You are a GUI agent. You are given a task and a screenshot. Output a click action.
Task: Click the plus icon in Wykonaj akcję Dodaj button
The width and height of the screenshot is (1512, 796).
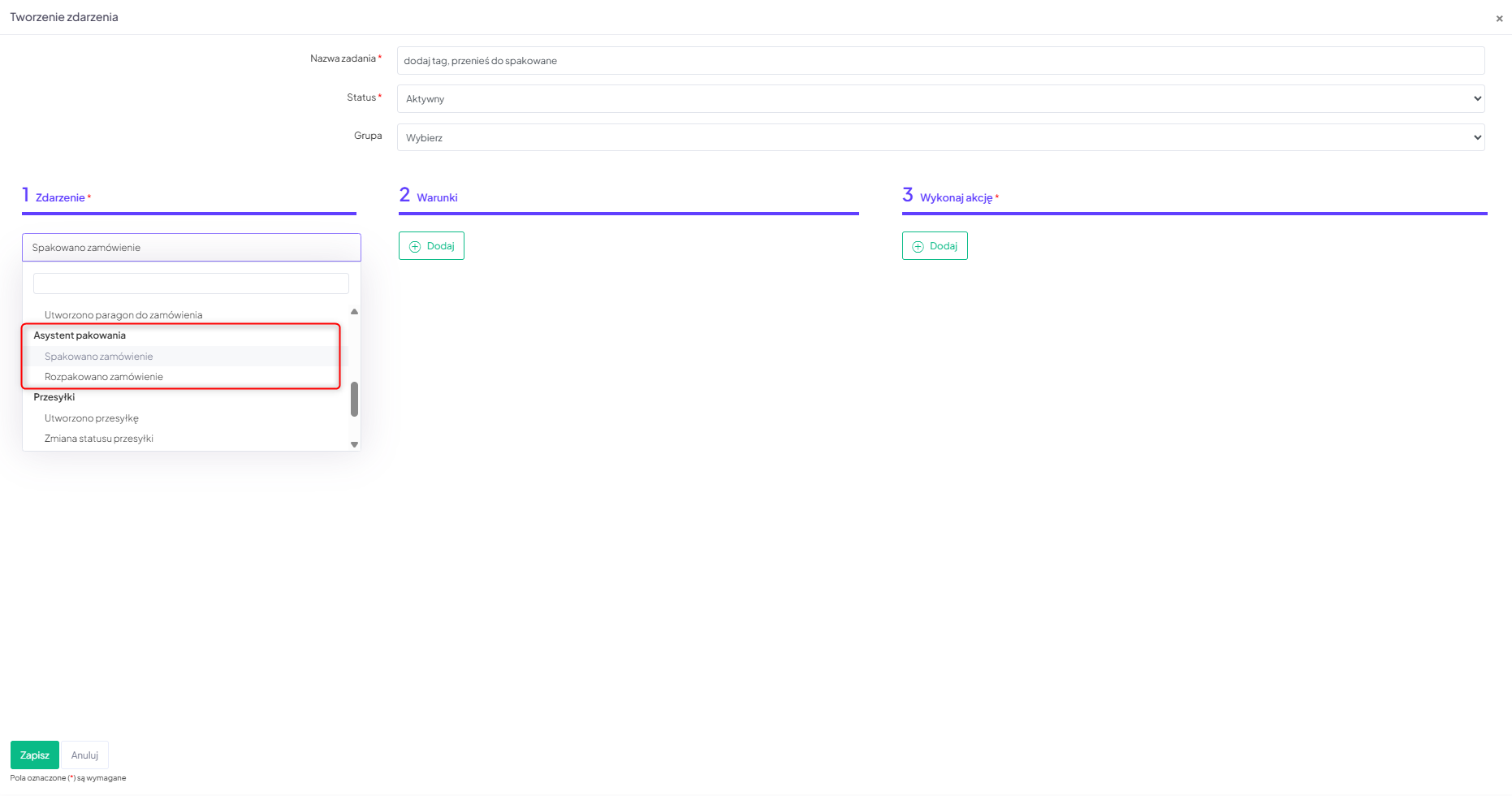click(x=918, y=247)
